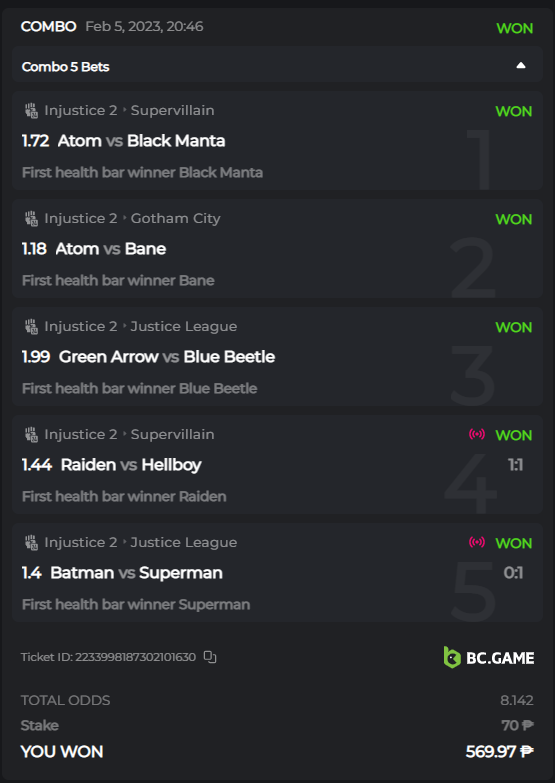Open the Green Arrow vs Blue Beetle match
This screenshot has width=555, height=783.
pos(167,357)
